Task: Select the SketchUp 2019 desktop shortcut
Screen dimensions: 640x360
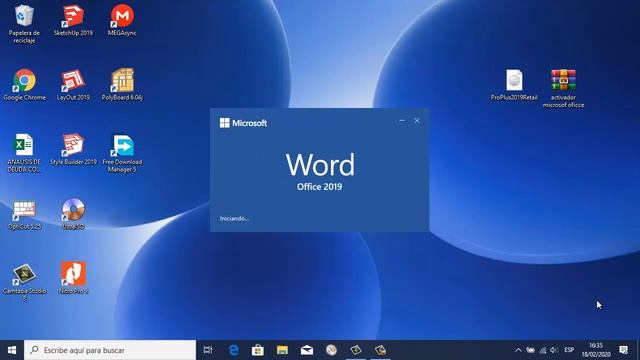Action: [x=73, y=20]
